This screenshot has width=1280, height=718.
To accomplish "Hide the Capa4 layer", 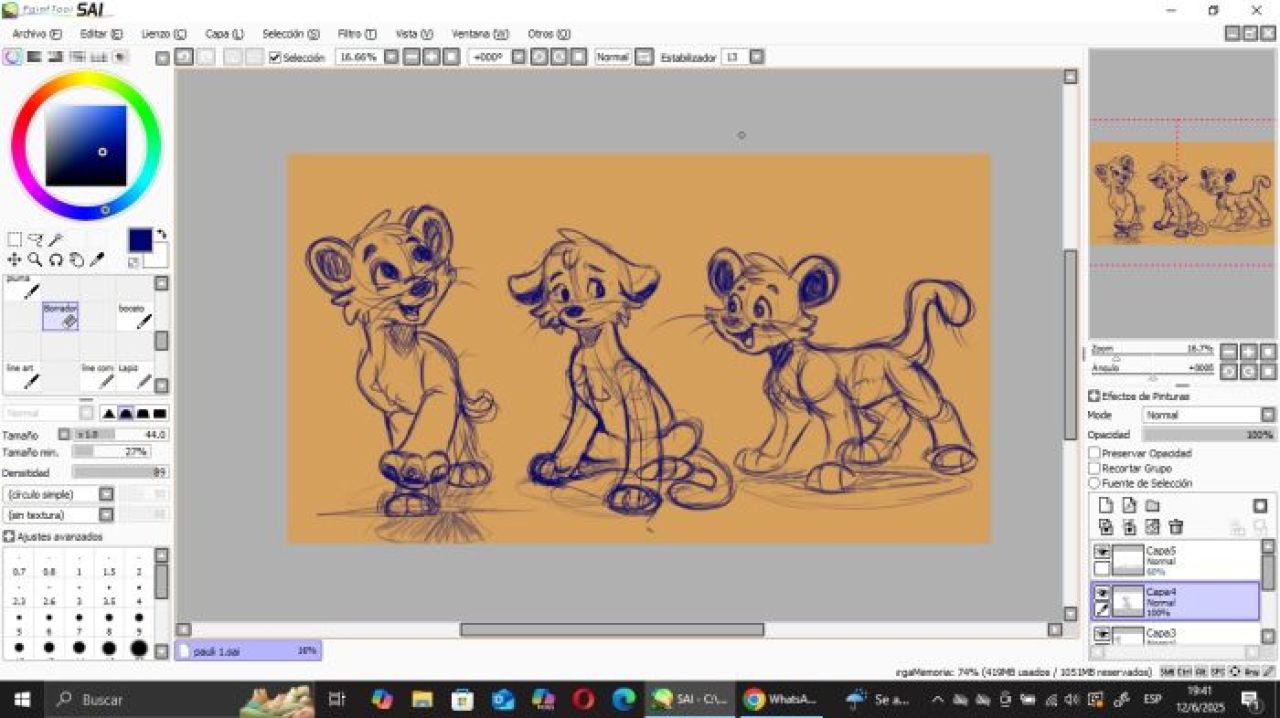I will click(1102, 593).
